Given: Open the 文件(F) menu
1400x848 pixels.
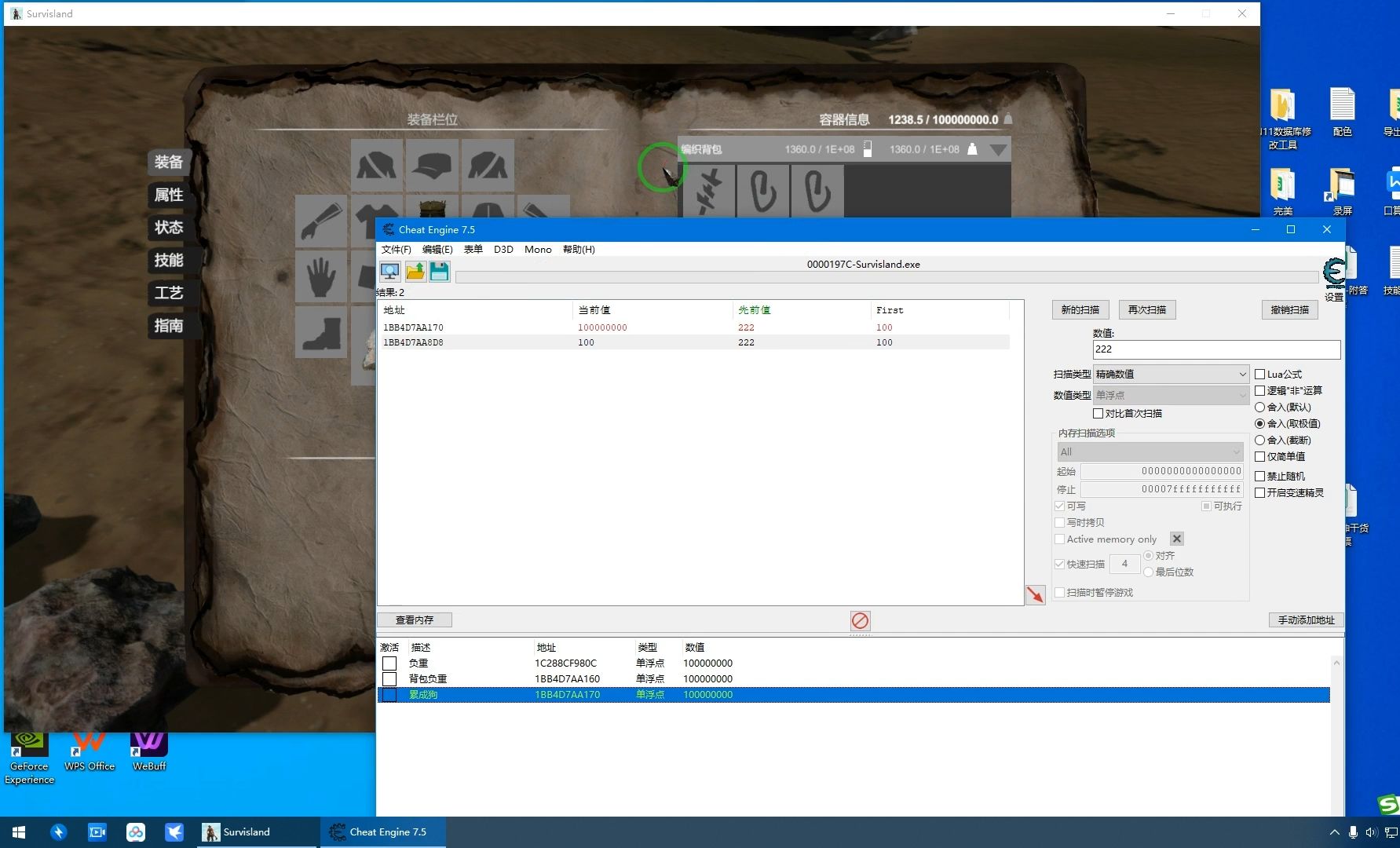Looking at the screenshot, I should [396, 250].
